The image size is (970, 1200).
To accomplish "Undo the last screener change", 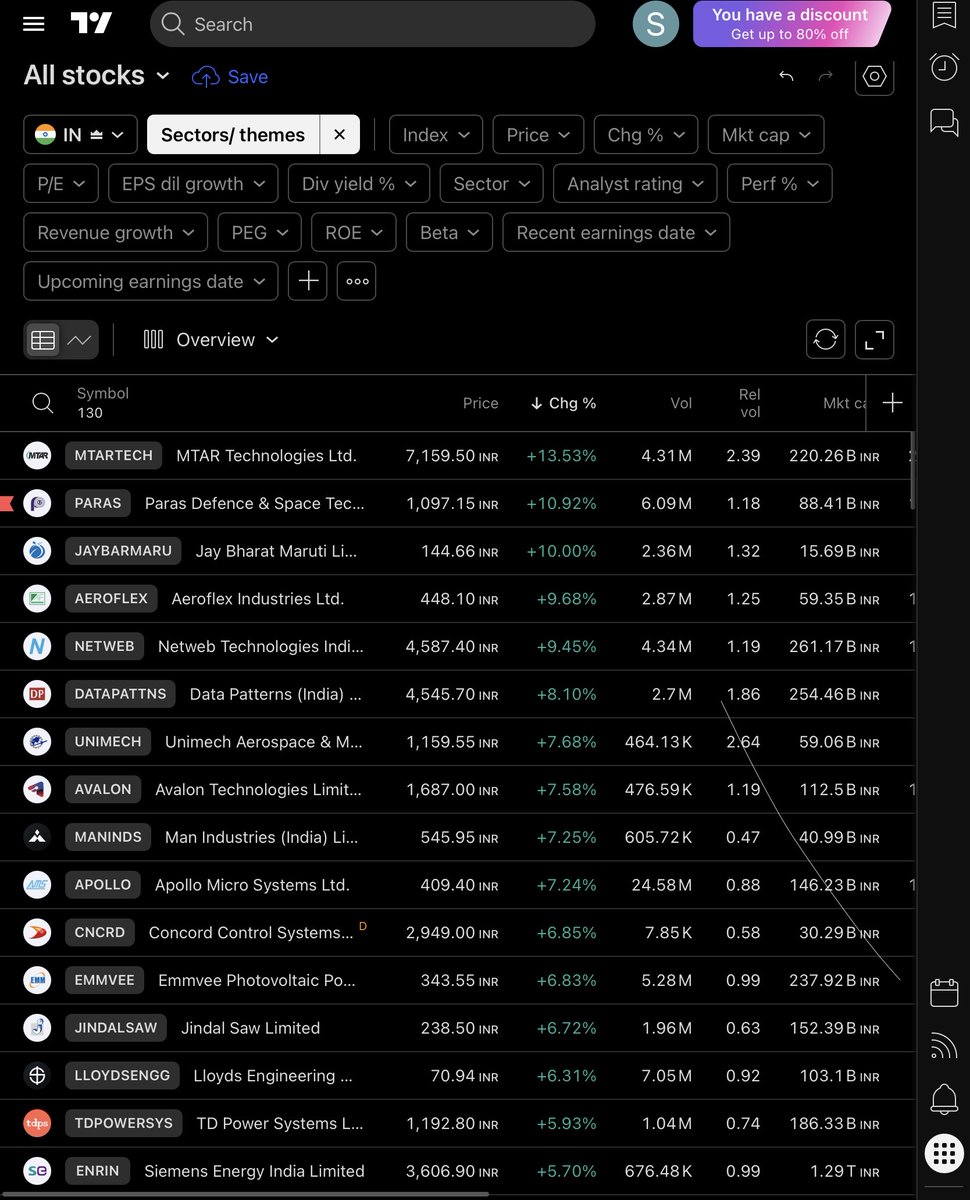I will point(786,77).
